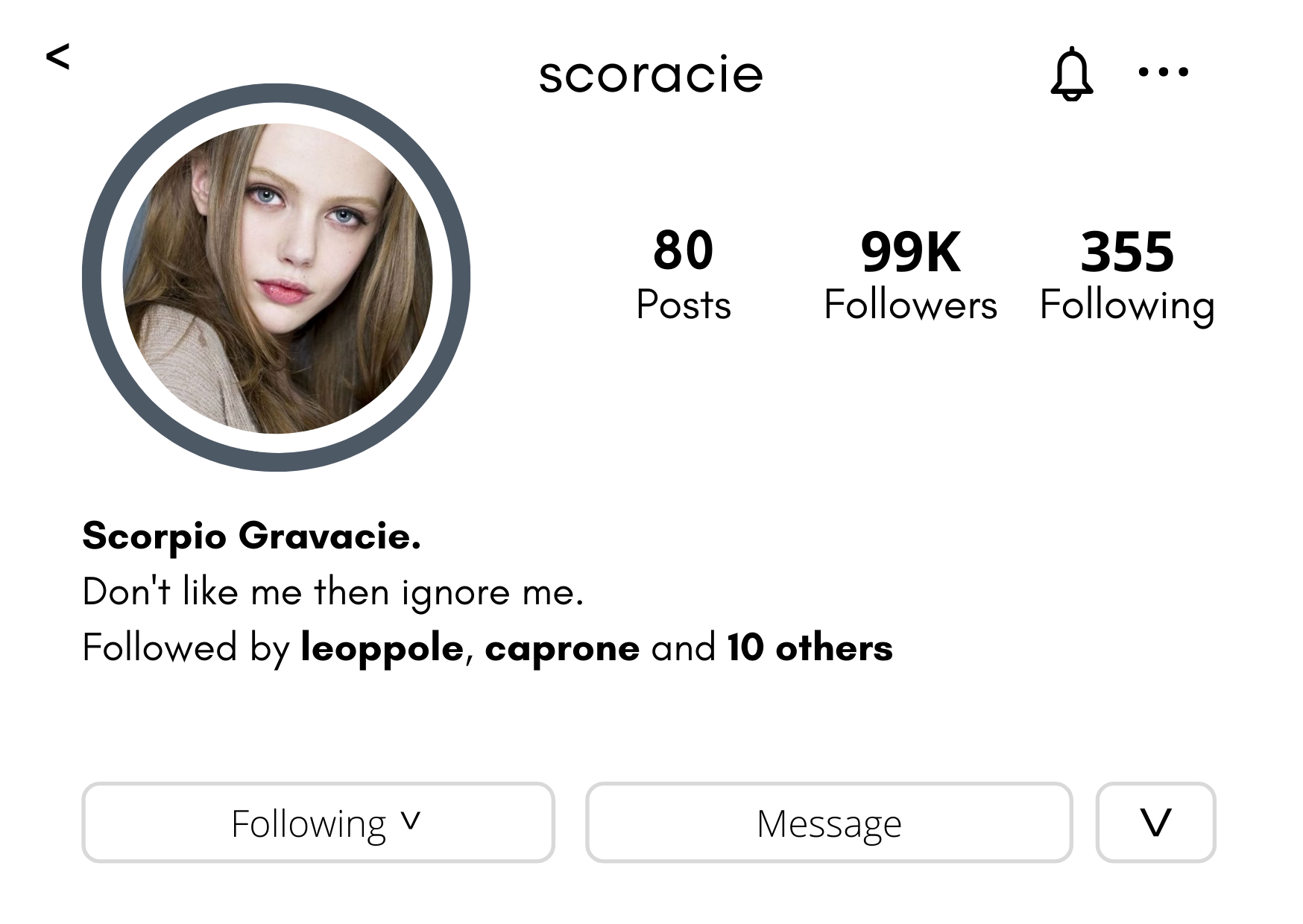Click the Message button
1303x924 pixels.
pyautogui.click(x=829, y=823)
